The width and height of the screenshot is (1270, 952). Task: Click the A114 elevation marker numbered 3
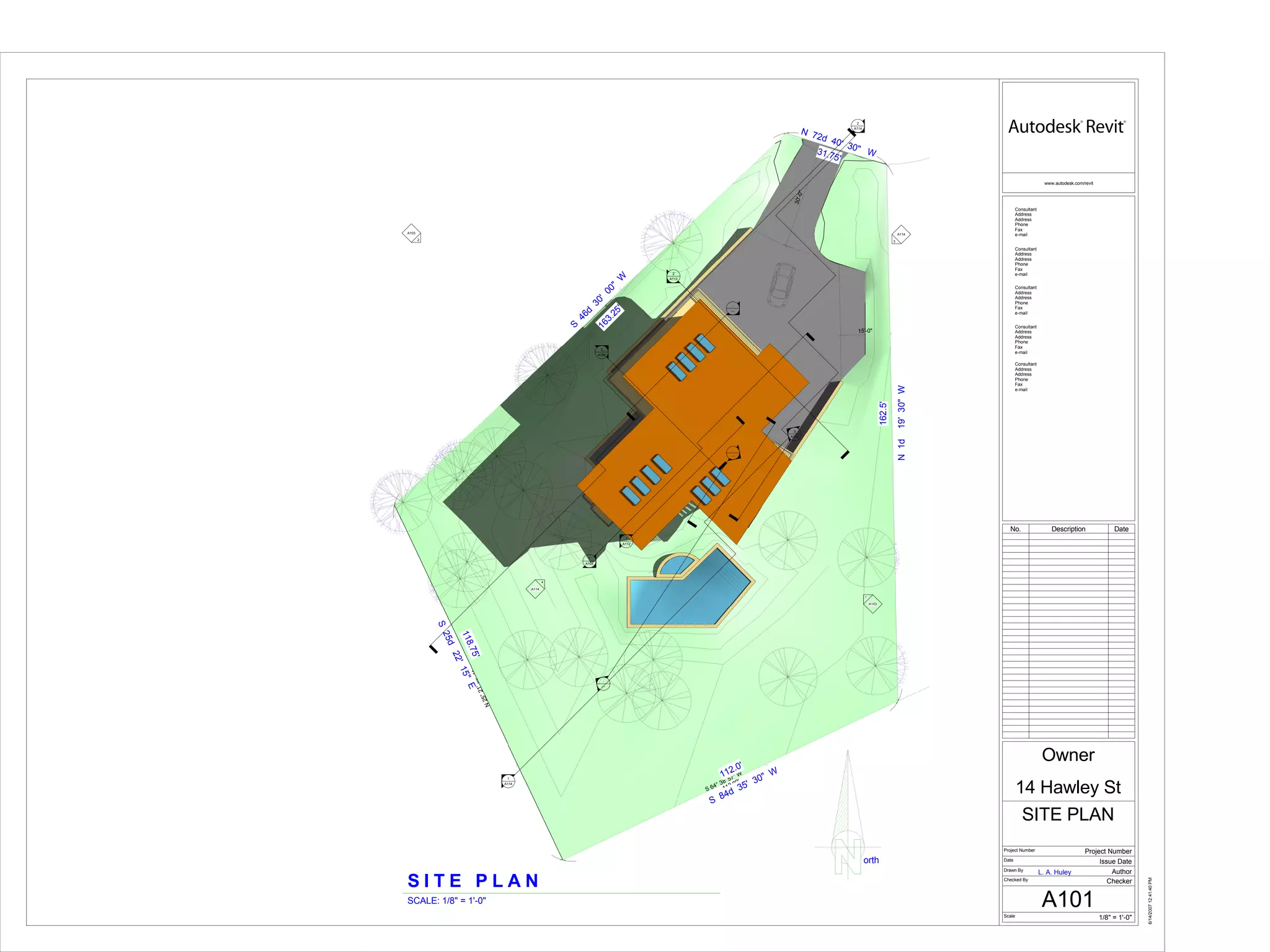pyautogui.click(x=900, y=234)
